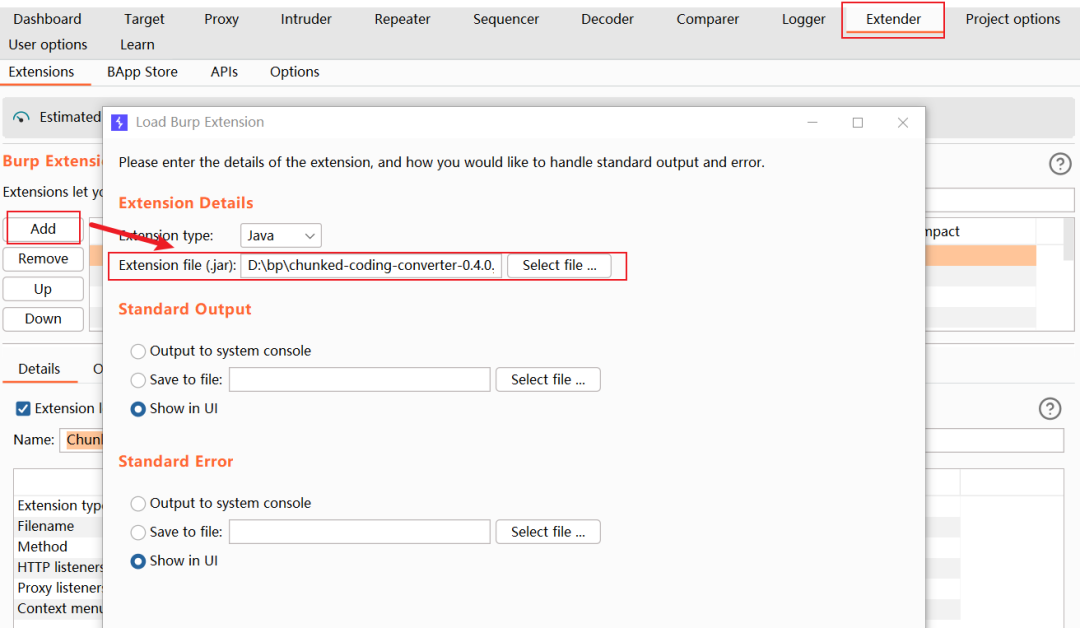Click Select file for extension jar
Screen dimensions: 1080x628
point(559,265)
